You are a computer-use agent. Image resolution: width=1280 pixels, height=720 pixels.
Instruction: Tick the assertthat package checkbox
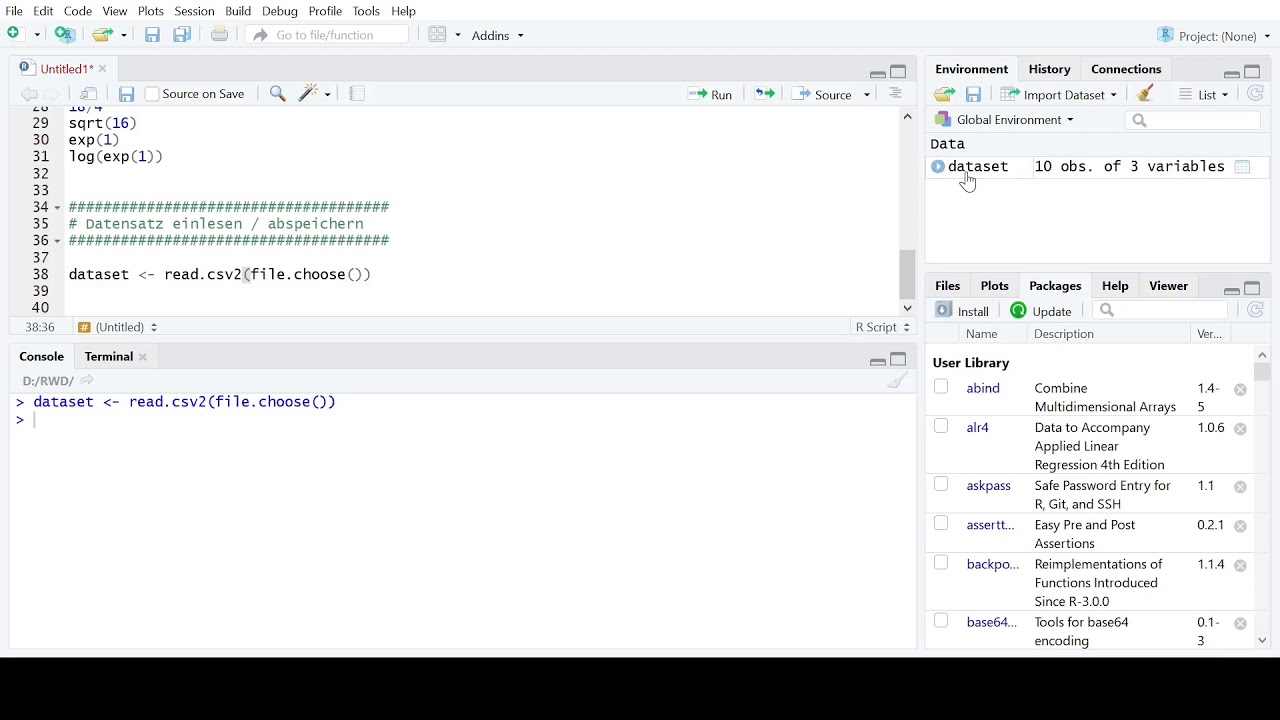[x=941, y=523]
